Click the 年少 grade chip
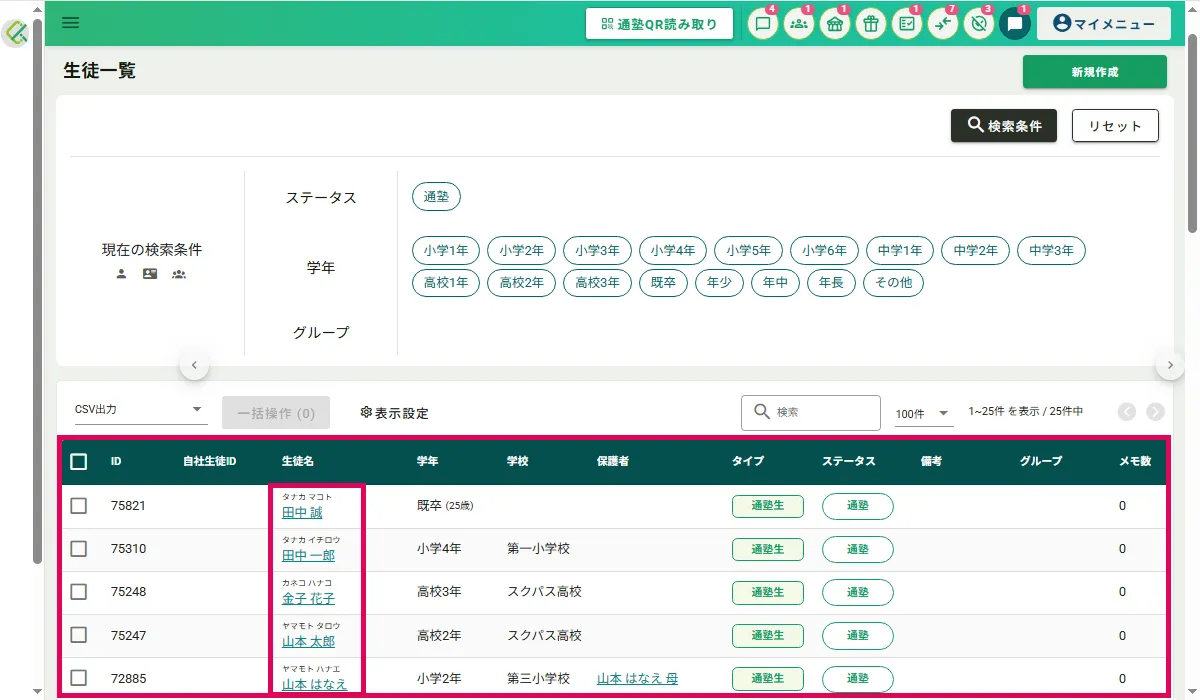The width and height of the screenshot is (1200, 700). (719, 283)
